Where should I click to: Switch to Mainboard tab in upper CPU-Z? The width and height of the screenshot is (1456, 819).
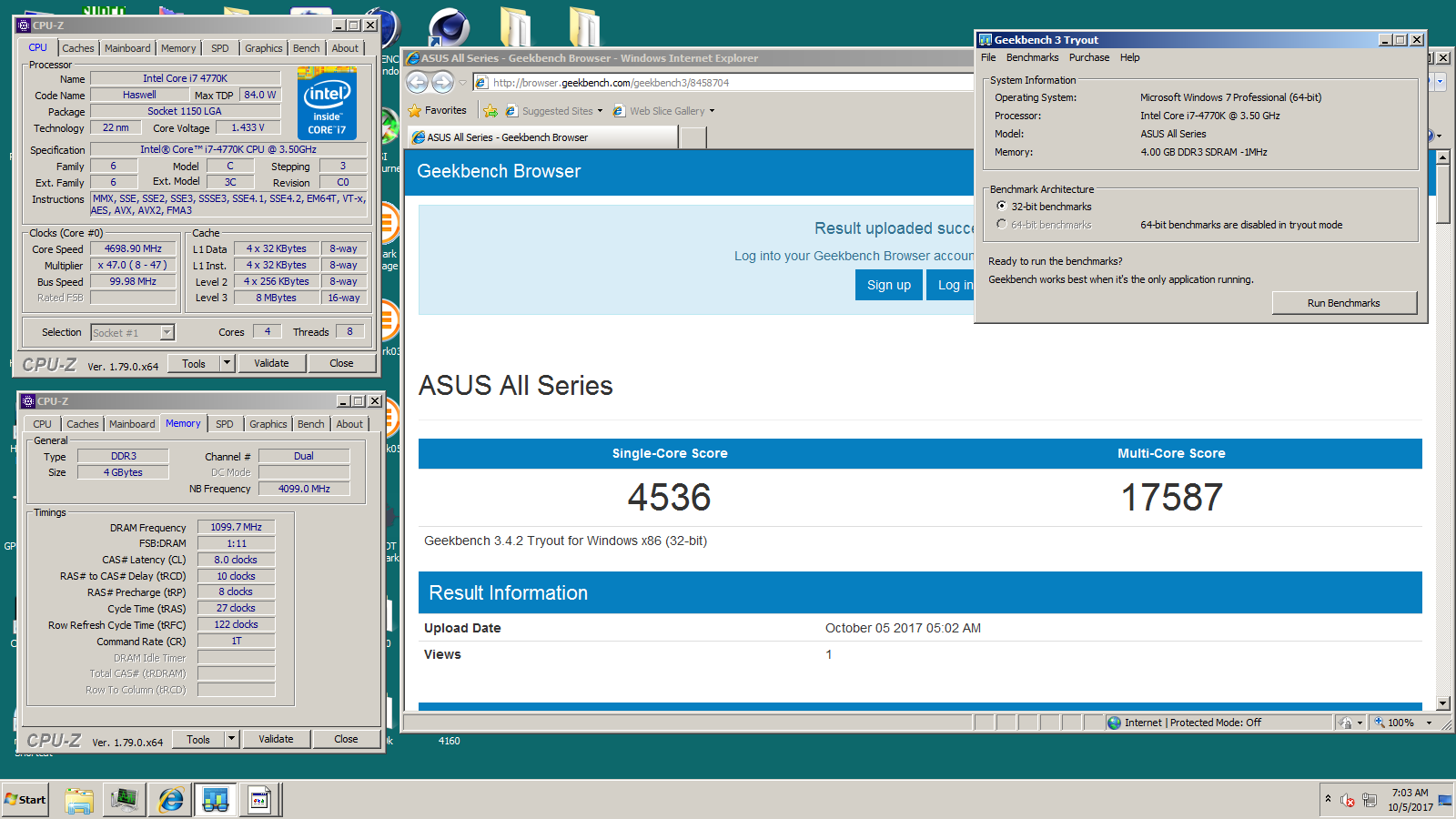tap(127, 49)
